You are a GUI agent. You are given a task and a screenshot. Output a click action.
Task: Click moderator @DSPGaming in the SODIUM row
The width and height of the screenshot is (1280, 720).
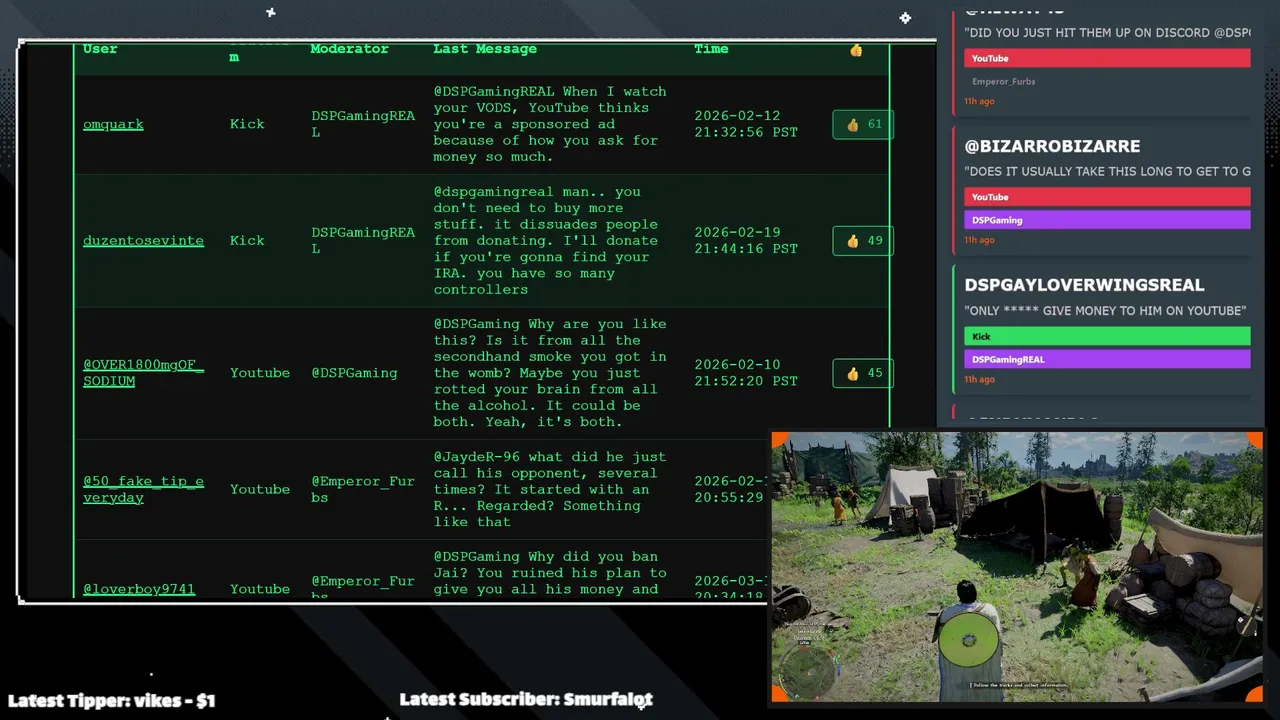[x=354, y=373]
